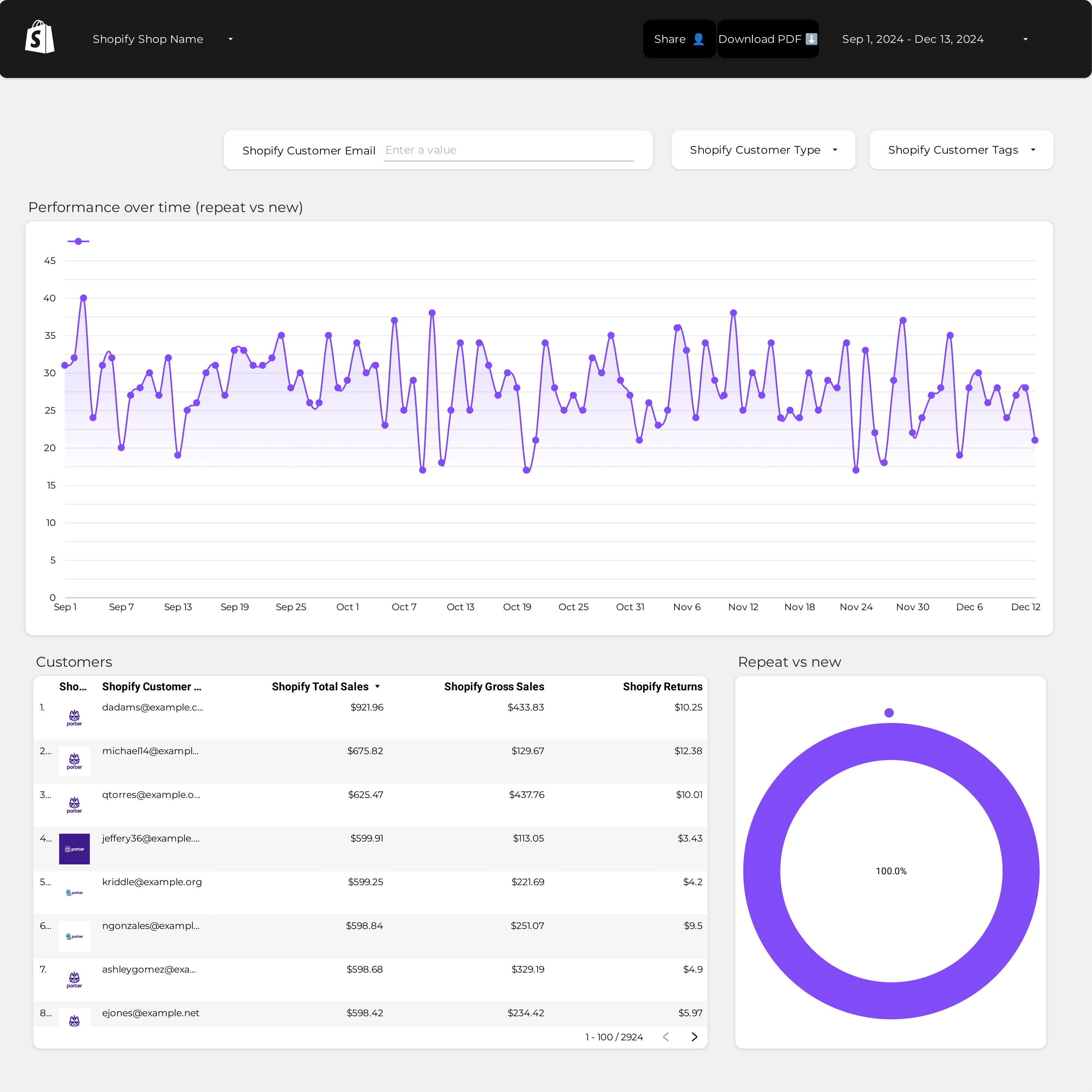The image size is (1092, 1092).
Task: Click the previous page arrow in Customers table
Action: pyautogui.click(x=666, y=1037)
